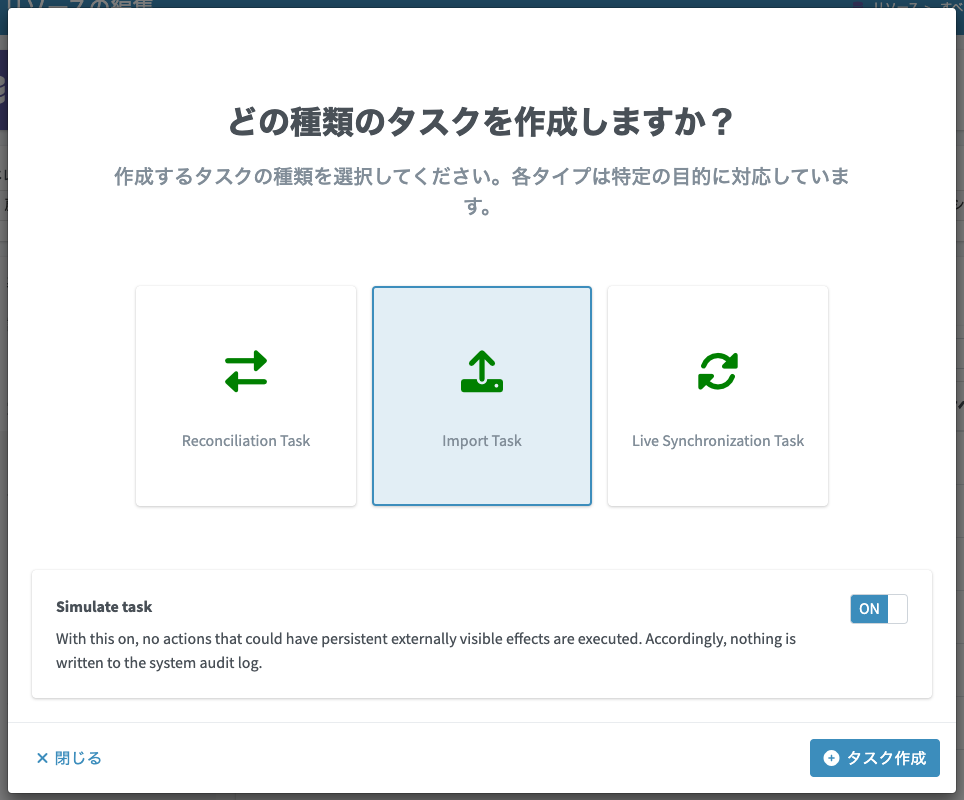The width and height of the screenshot is (964, 800).
Task: Click the どの種類のタスクを作成しますか heading
Action: (x=481, y=121)
